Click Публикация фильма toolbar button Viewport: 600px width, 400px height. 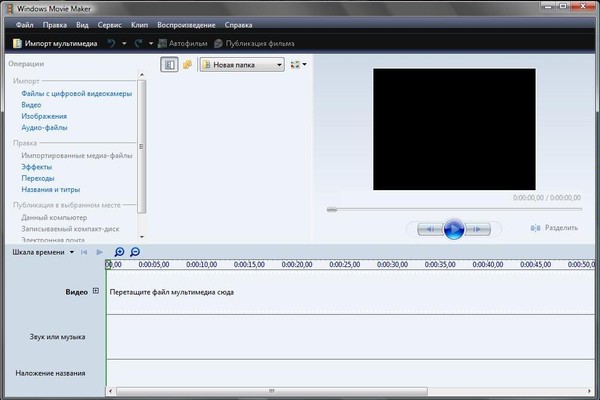pos(254,44)
